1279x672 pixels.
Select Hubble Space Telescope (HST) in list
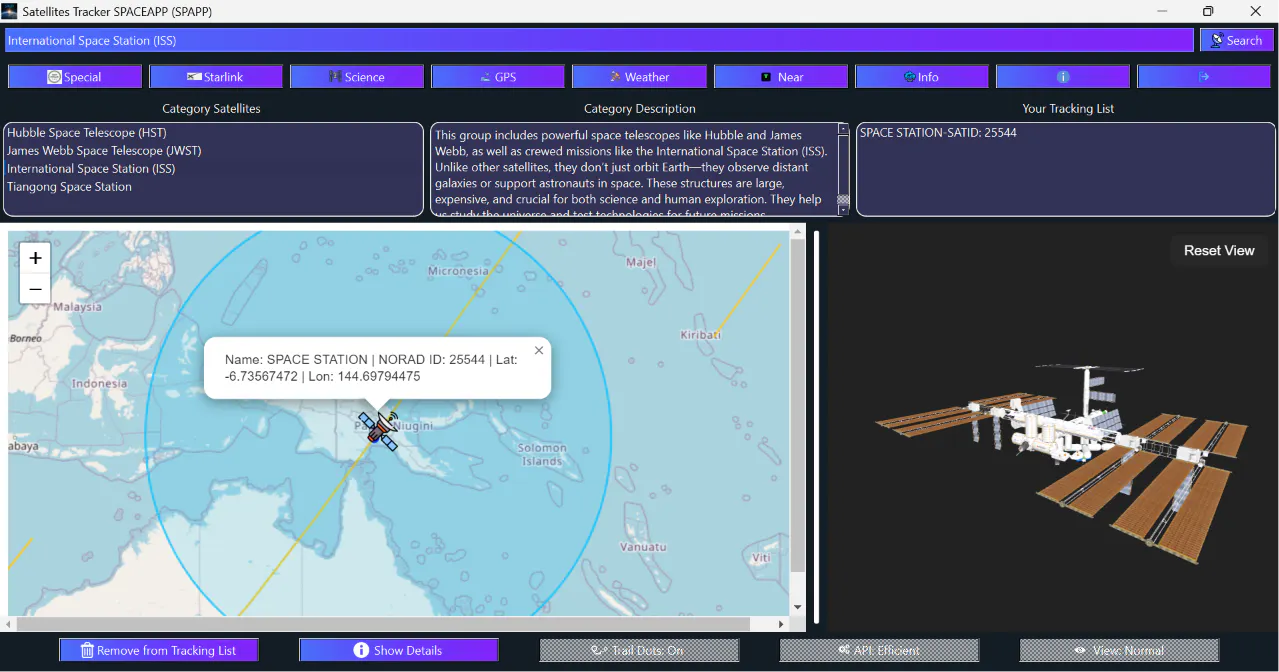[x=87, y=133]
